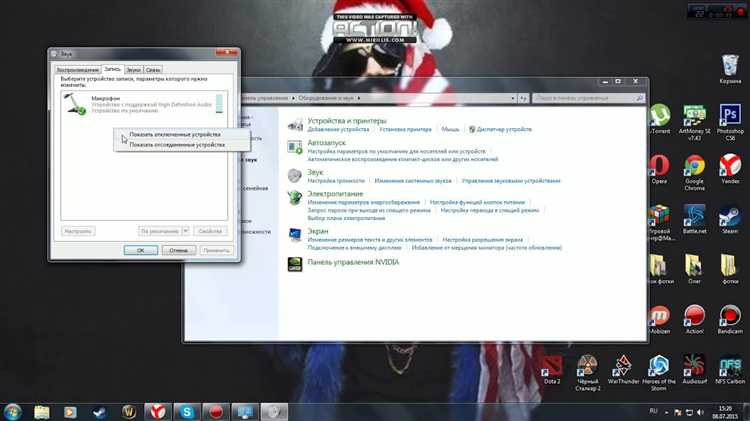750x421 pixels.
Task: Select 'Показать отсоединенные устройства' menu item
Action: [176, 144]
